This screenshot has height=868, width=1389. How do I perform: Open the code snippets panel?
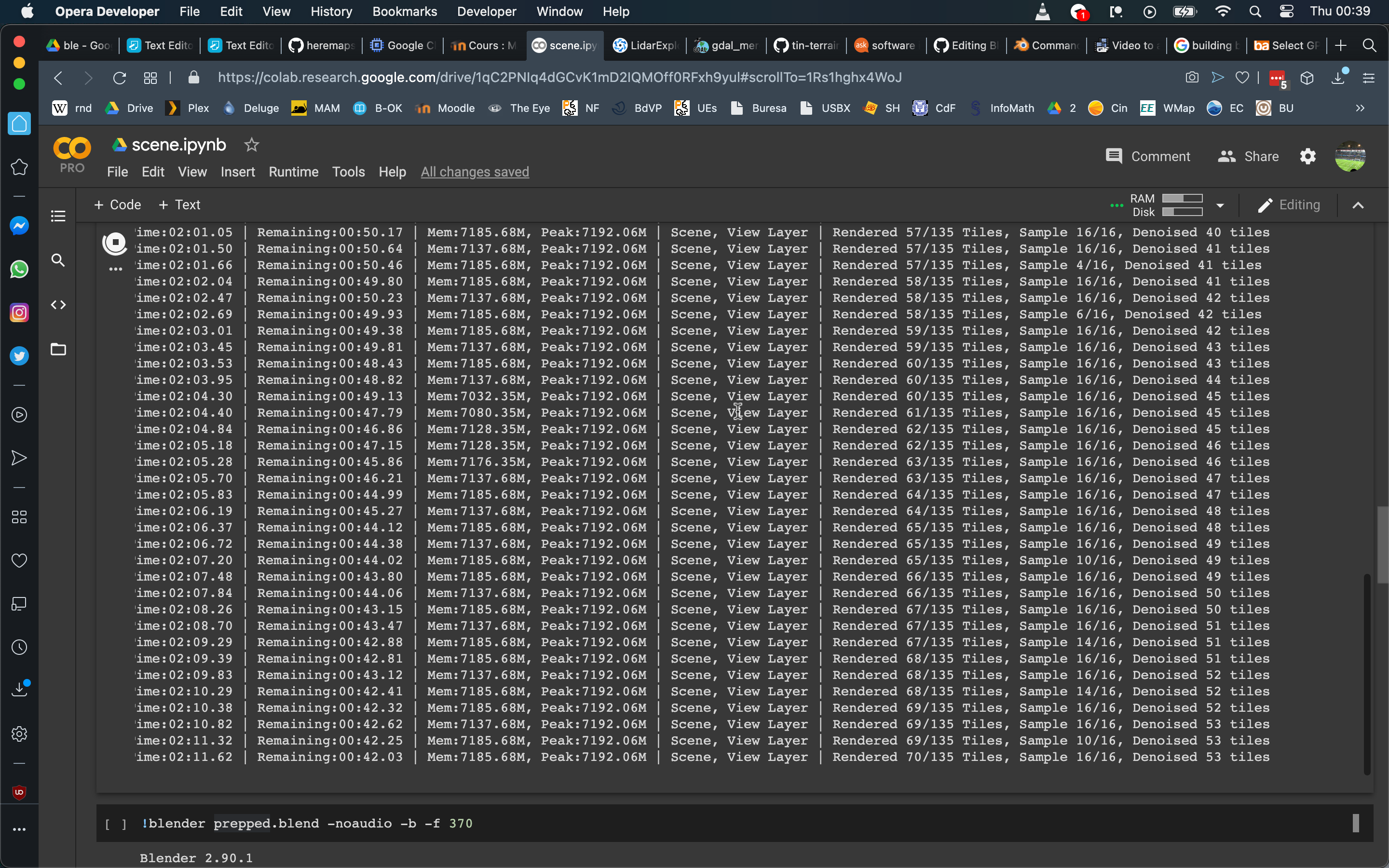(x=58, y=305)
